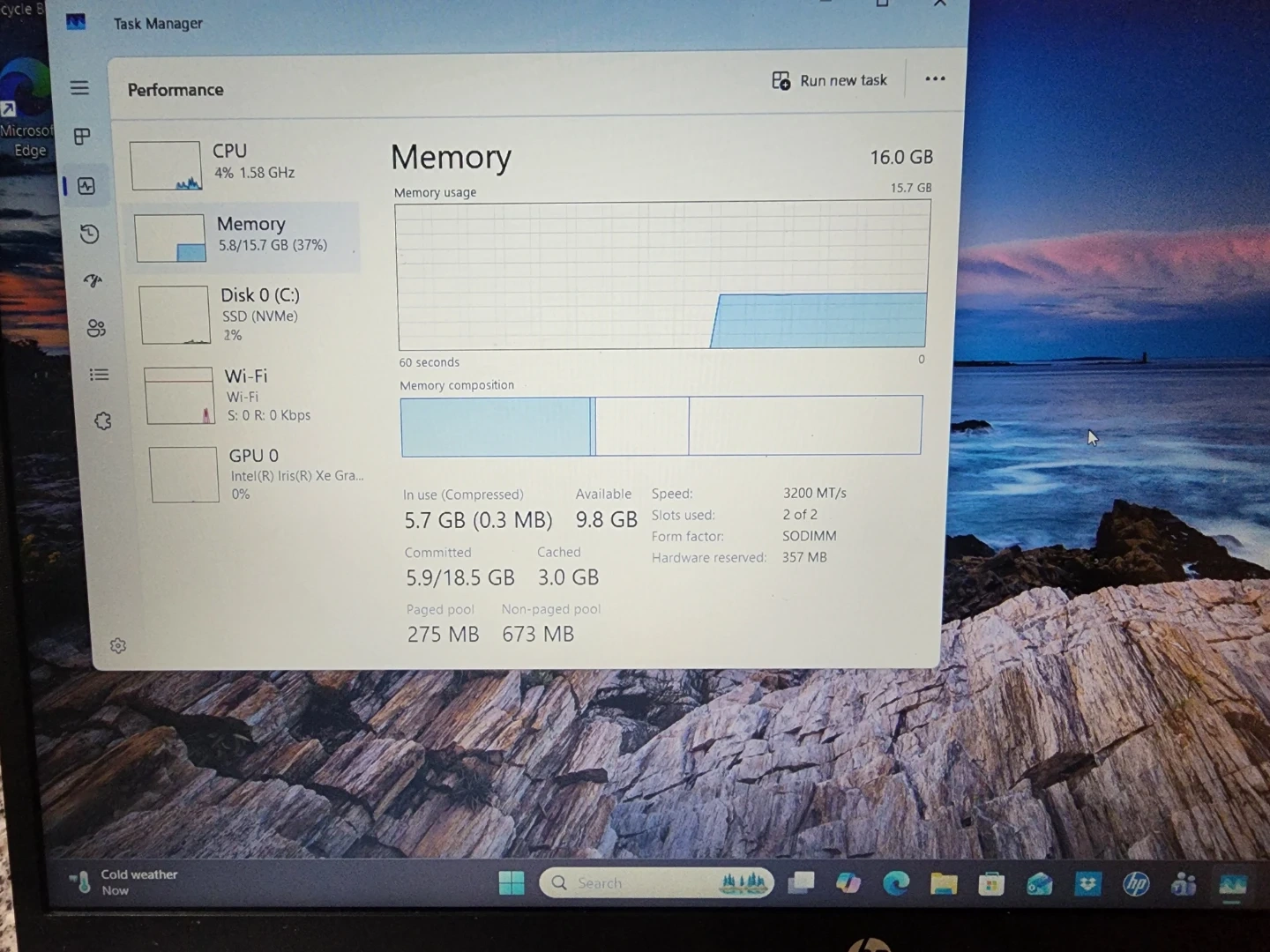Open App history from the sidebar

pos(89,234)
